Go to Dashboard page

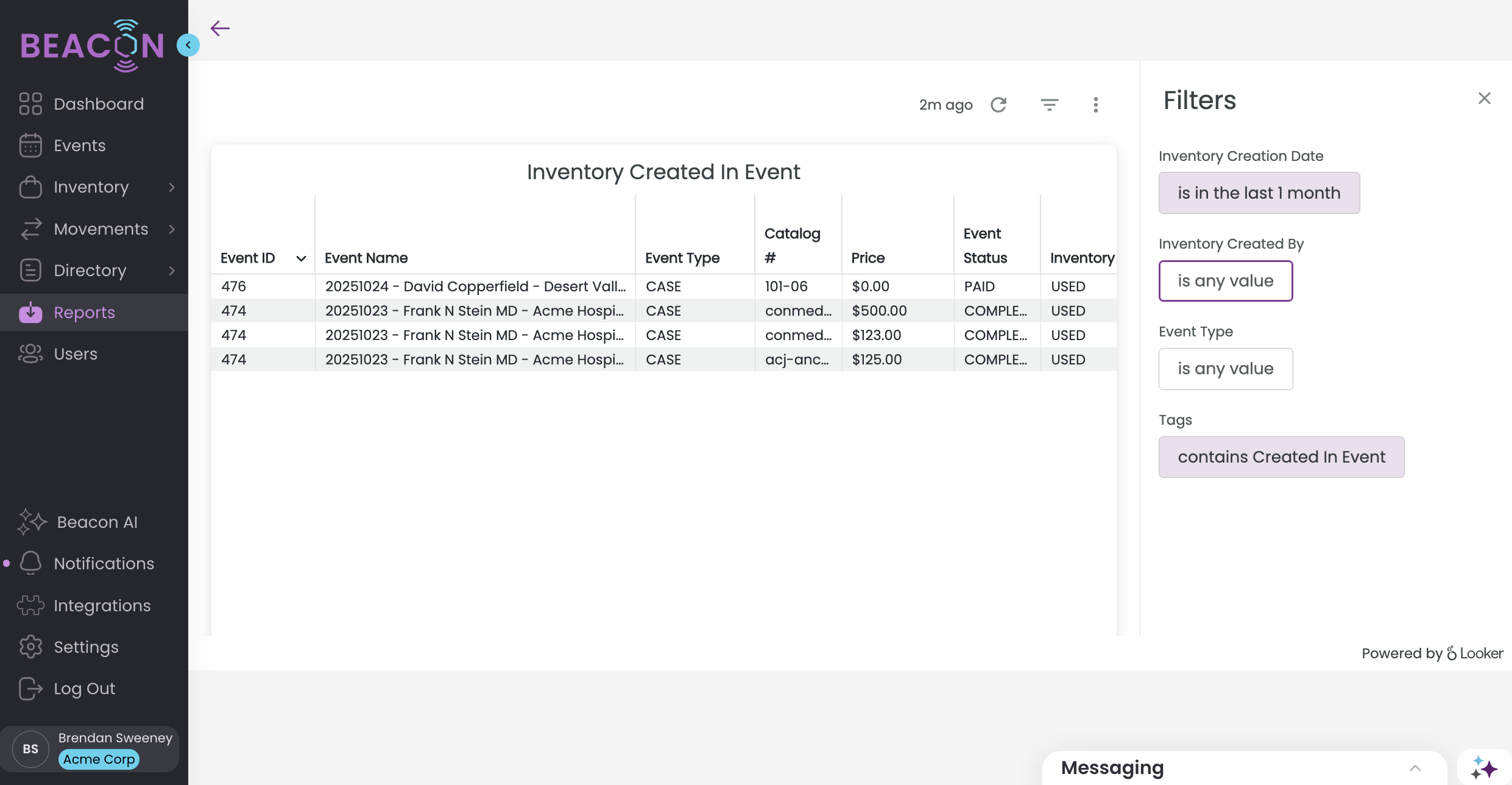coord(99,104)
